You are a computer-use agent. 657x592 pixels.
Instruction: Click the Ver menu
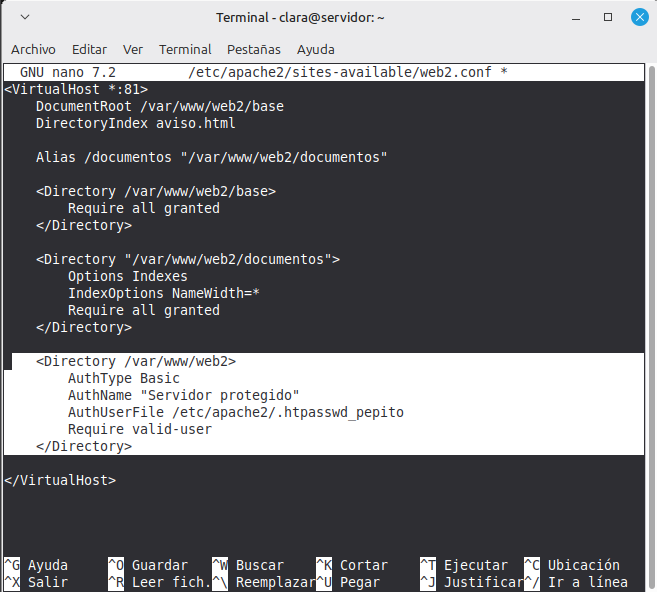click(x=133, y=49)
